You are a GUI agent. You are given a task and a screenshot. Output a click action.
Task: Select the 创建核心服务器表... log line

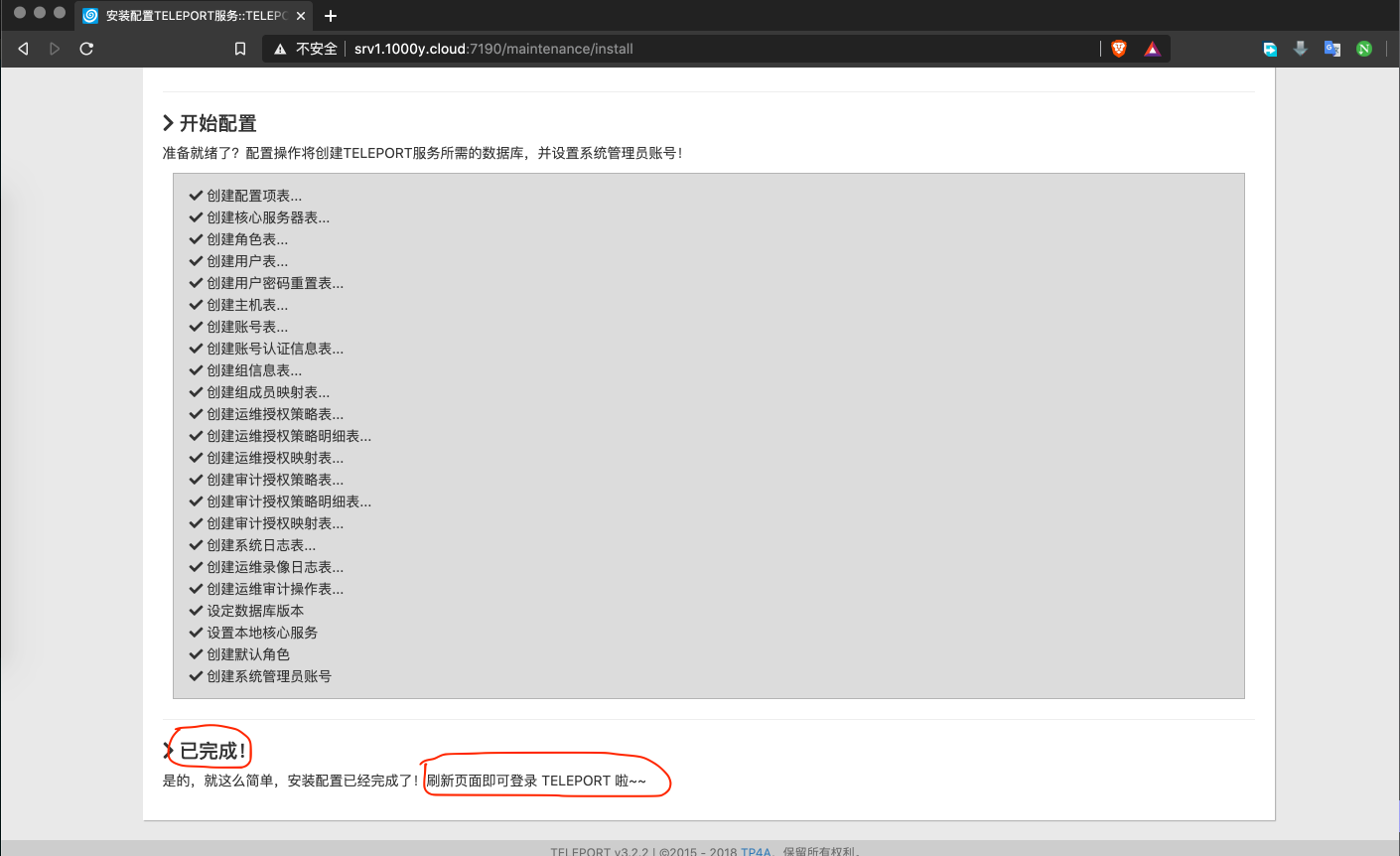(x=259, y=217)
